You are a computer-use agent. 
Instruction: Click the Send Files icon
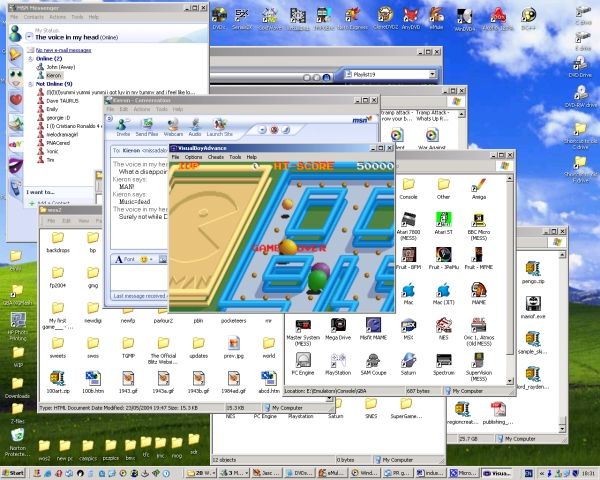coord(147,125)
